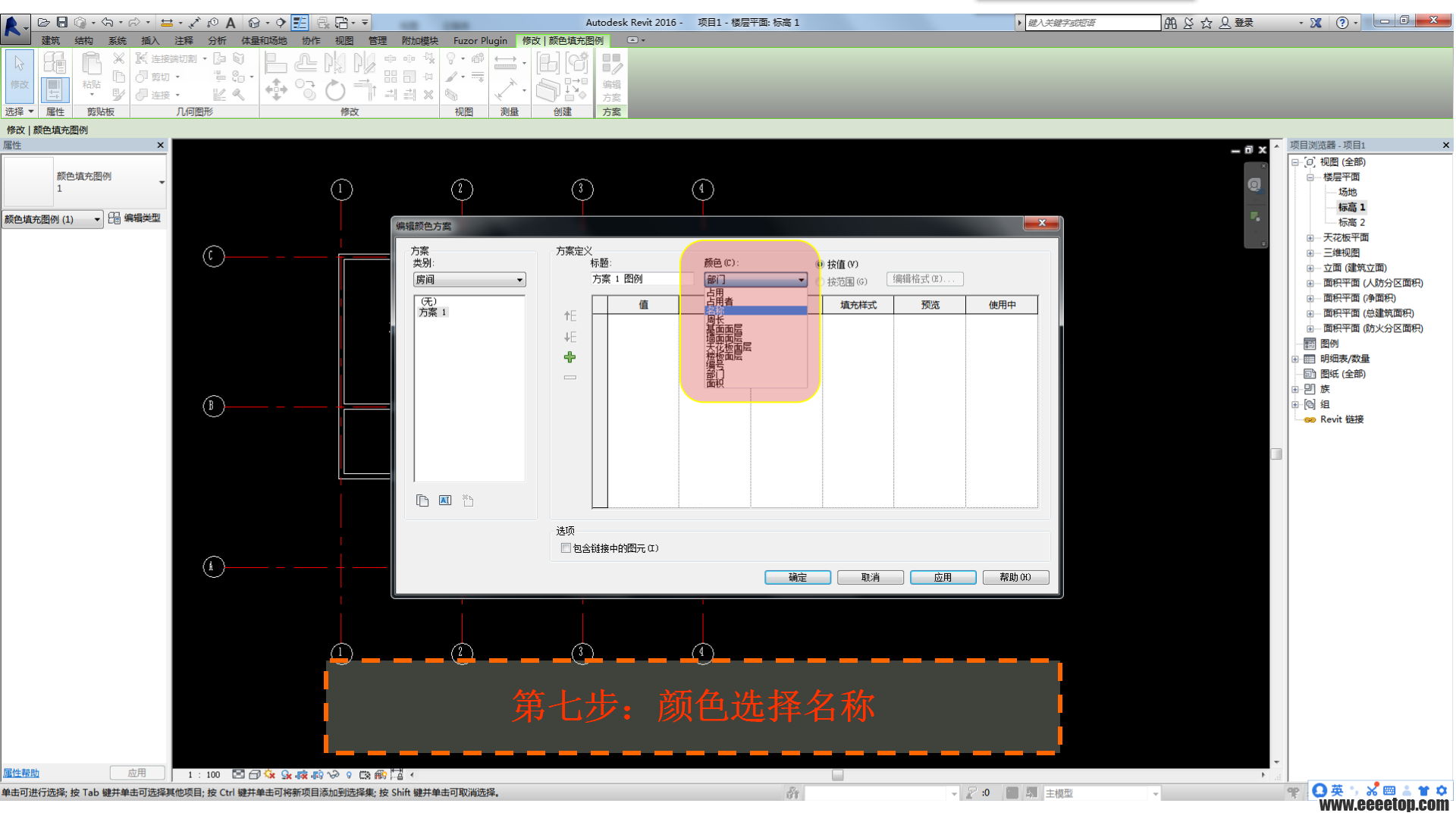Viewport: 1456px width, 819px height.
Task: Select the Modify arrow tool in the ribbon
Action: click(x=19, y=76)
